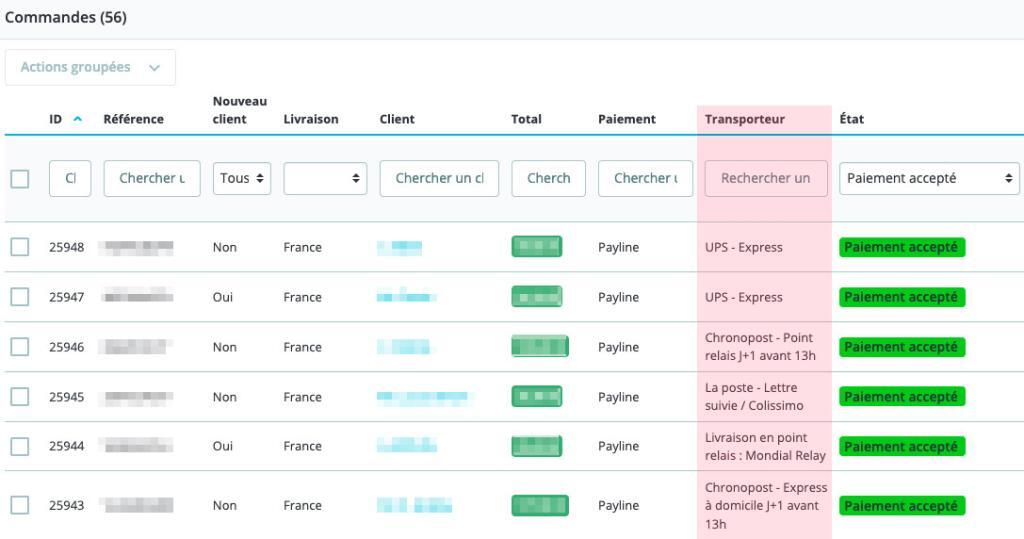Click the green total badge for order 25947

(537, 297)
